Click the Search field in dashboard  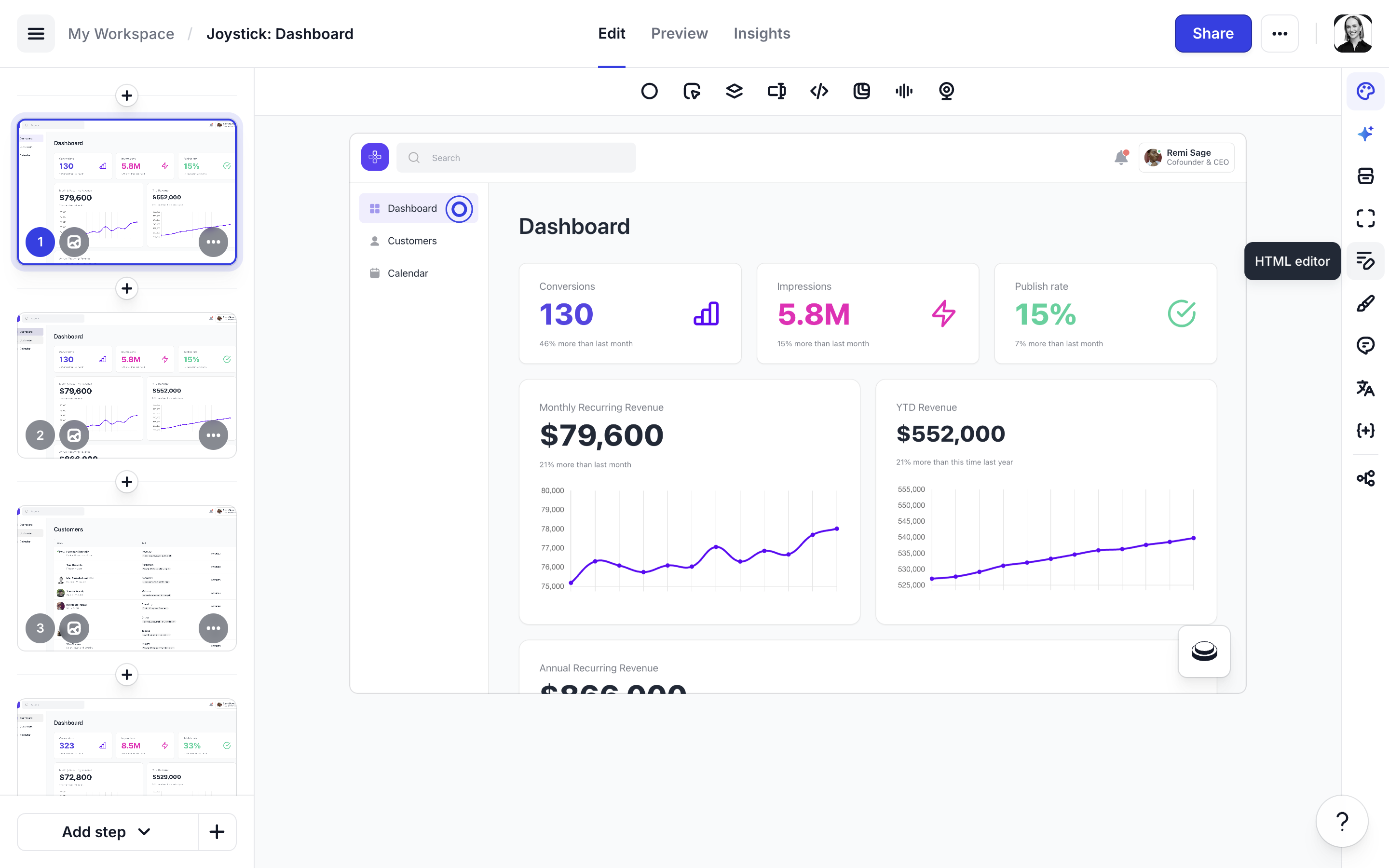[x=516, y=157]
